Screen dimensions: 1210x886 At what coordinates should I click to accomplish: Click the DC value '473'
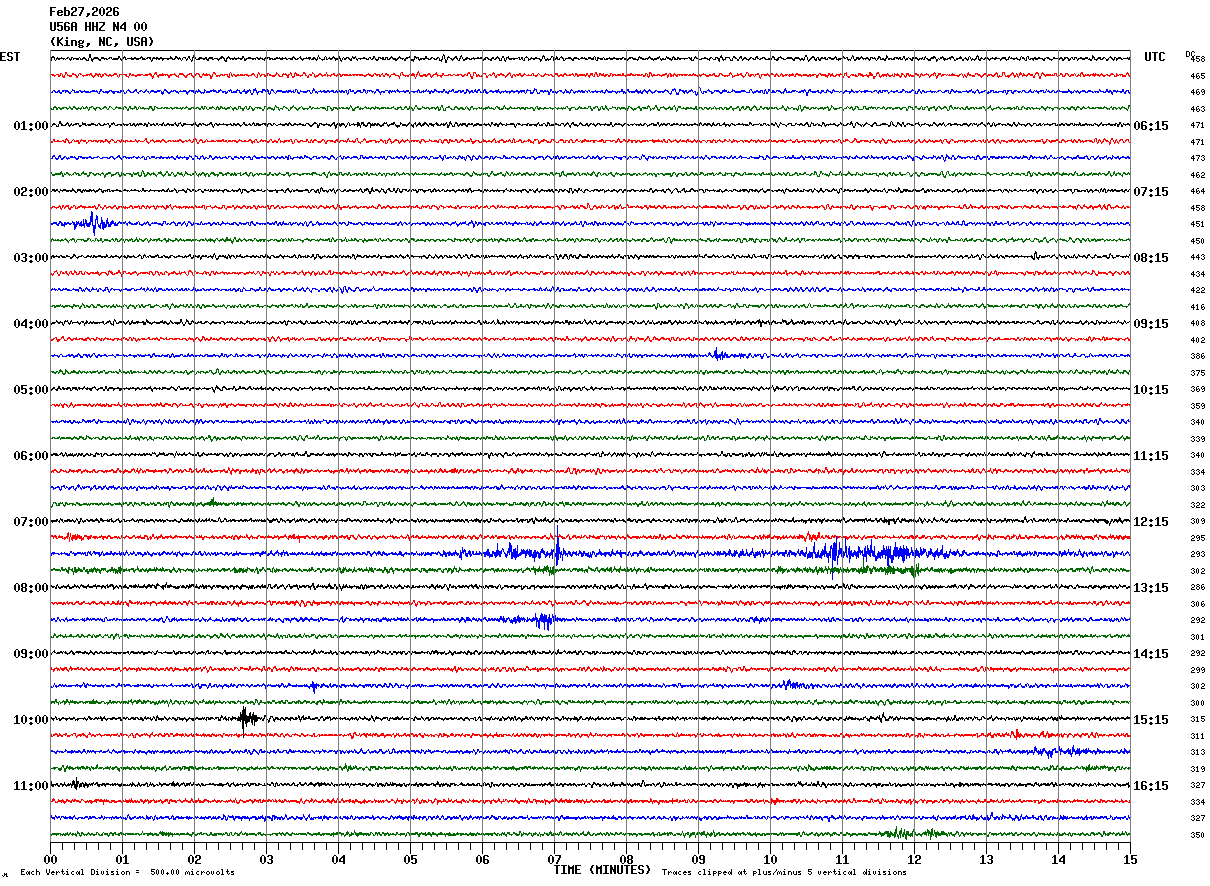coord(1197,159)
